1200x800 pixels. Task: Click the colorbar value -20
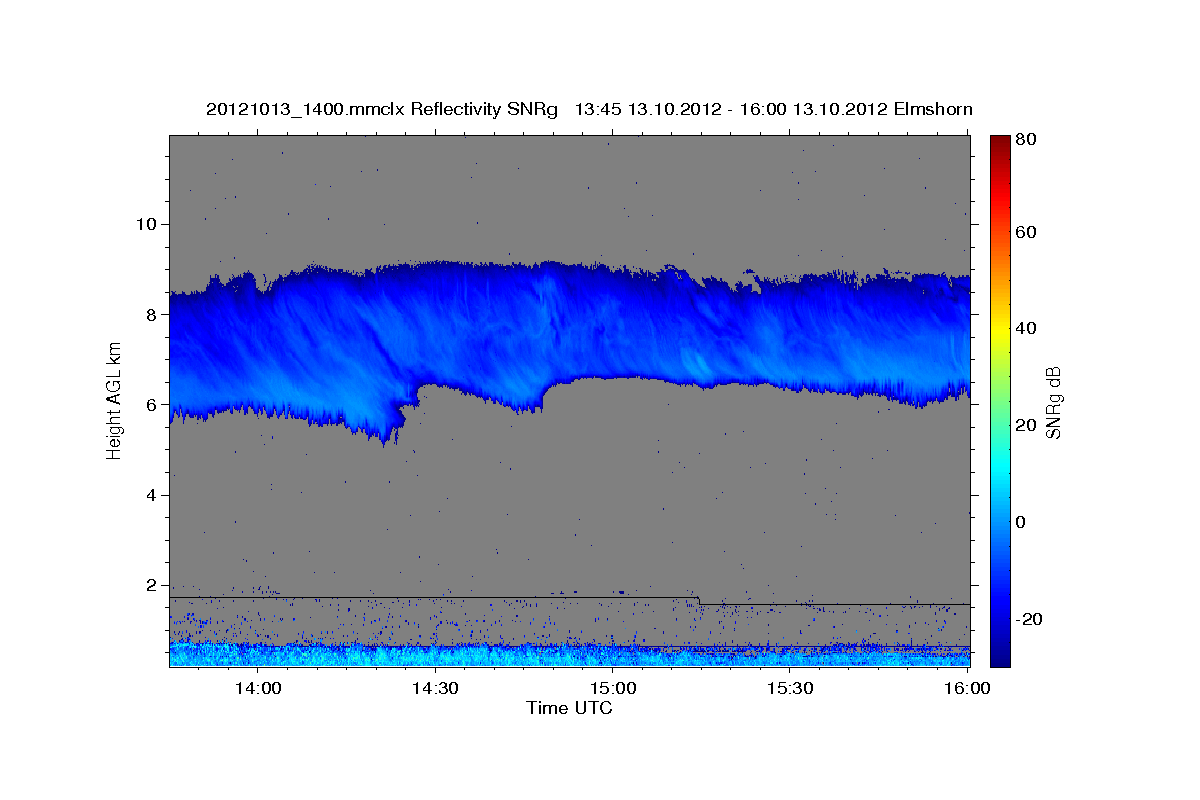click(1028, 619)
